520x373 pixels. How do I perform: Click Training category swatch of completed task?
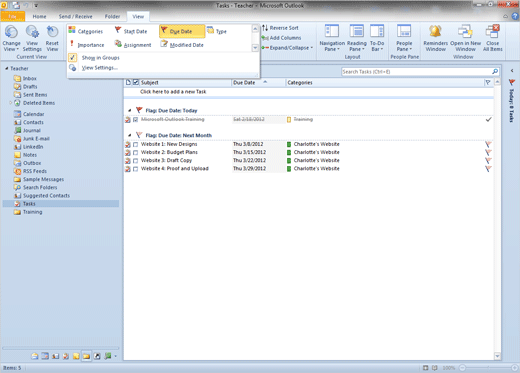(x=289, y=119)
